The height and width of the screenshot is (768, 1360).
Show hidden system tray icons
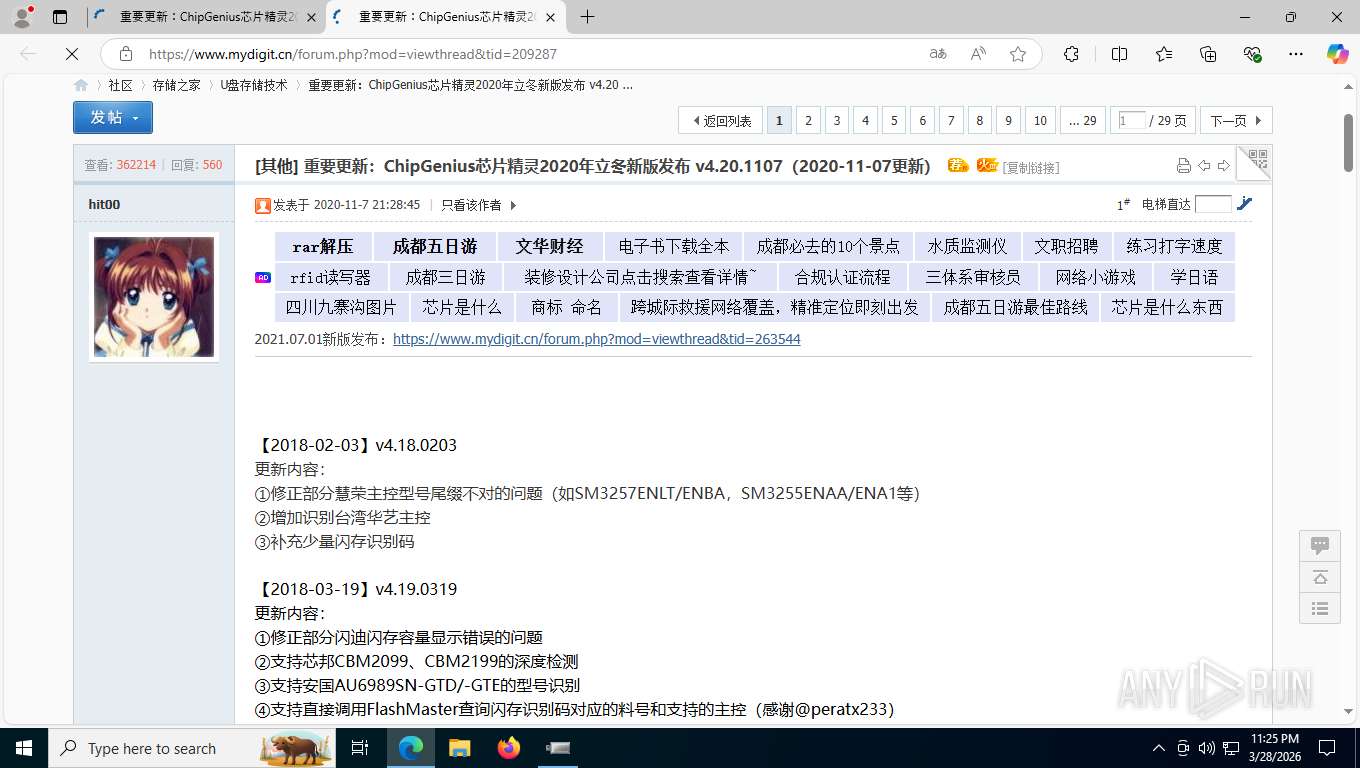click(x=1159, y=748)
